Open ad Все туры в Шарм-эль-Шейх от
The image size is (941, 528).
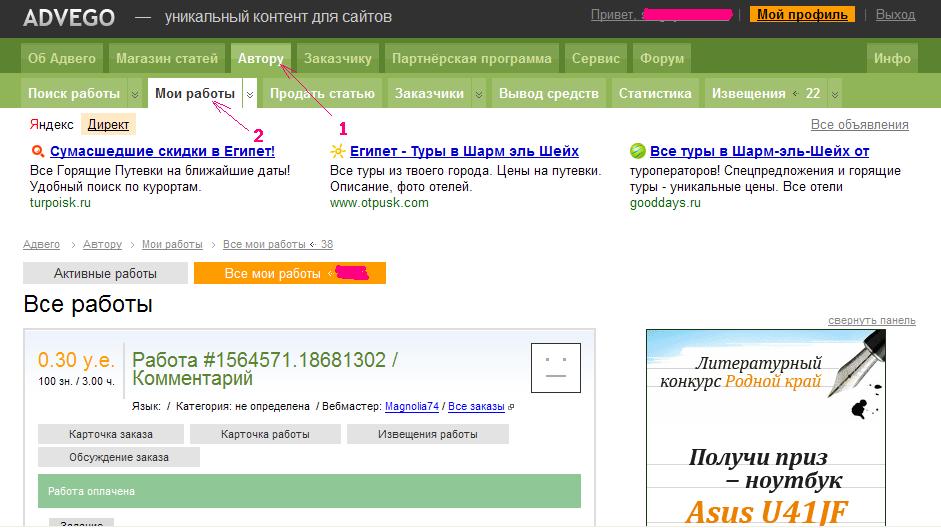point(759,151)
